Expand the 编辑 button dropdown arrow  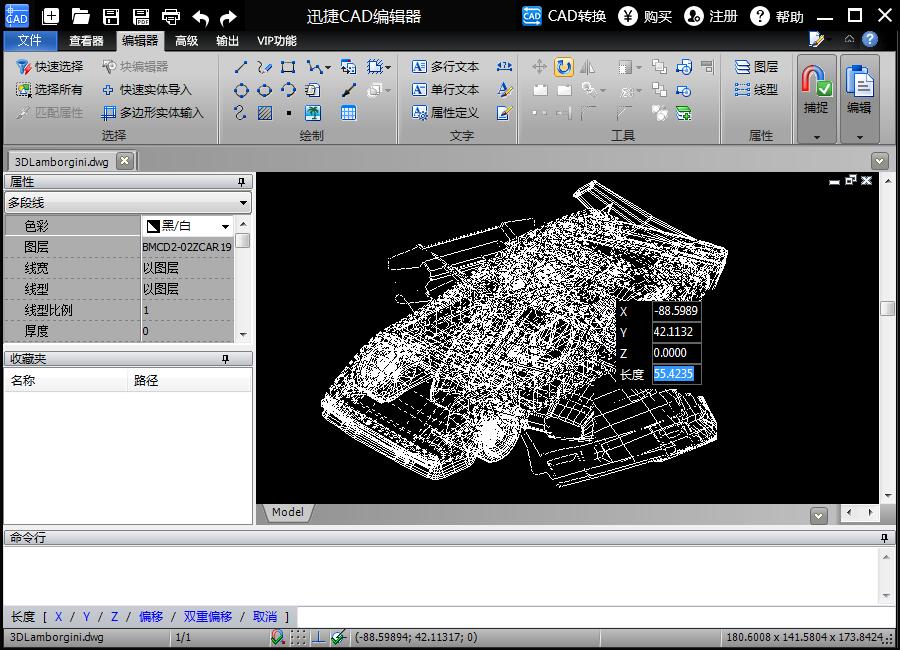pyautogui.click(x=859, y=137)
